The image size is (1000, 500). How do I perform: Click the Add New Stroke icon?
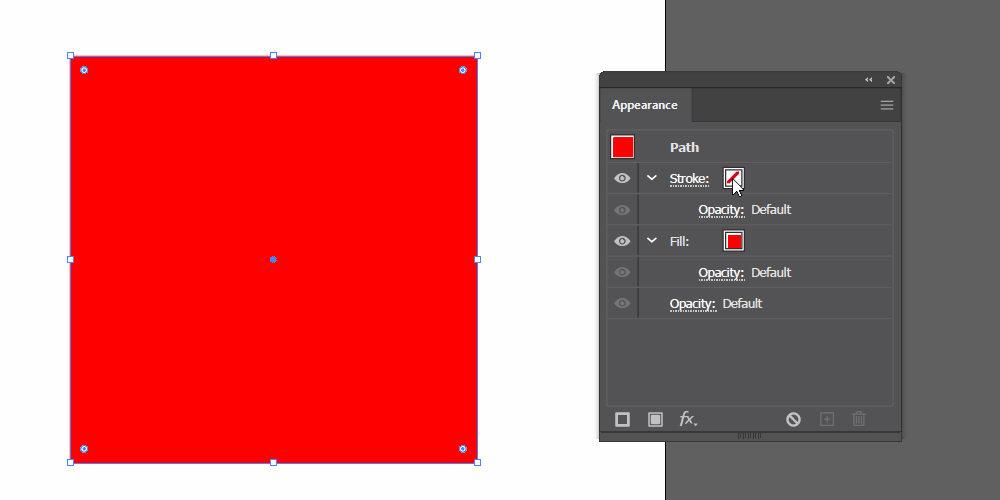(x=622, y=419)
